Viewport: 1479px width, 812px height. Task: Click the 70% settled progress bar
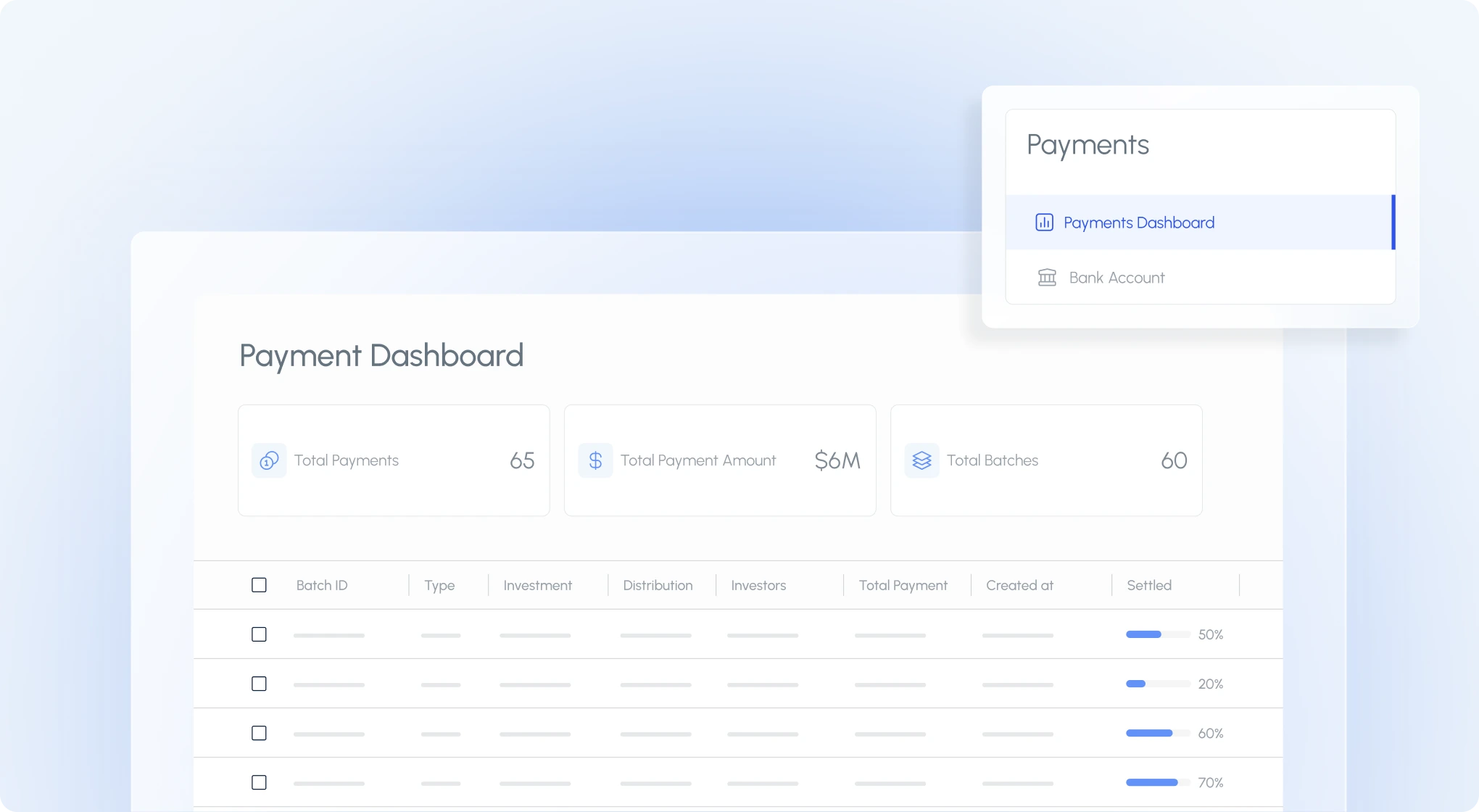tap(1157, 782)
